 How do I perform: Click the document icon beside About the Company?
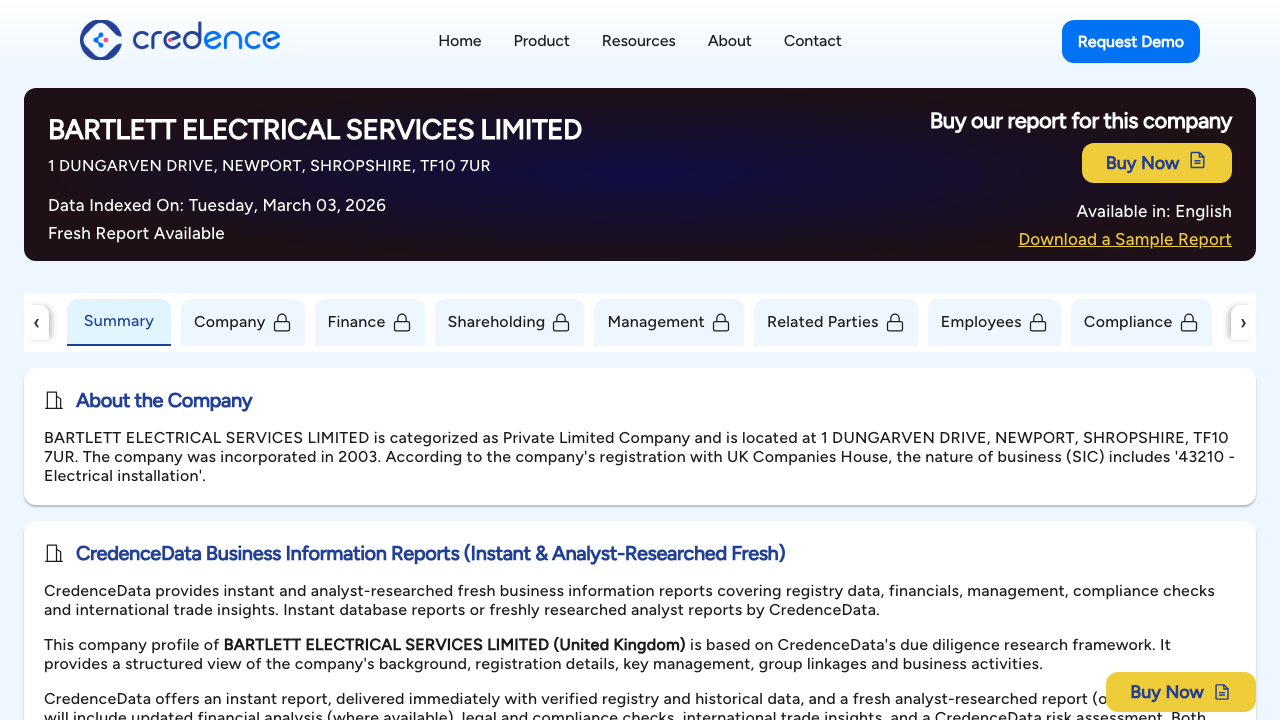53,400
